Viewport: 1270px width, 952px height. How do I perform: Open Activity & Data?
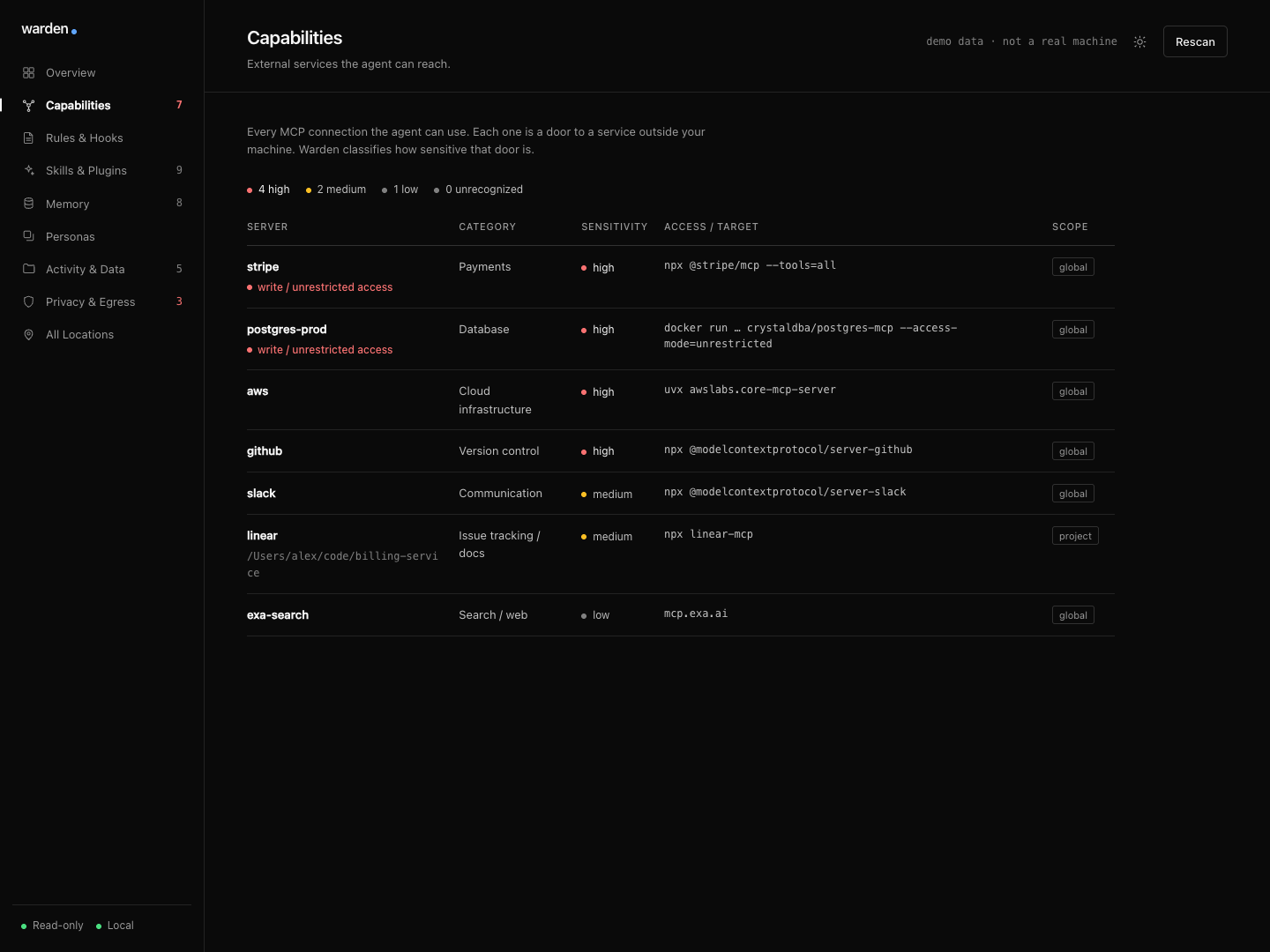pos(102,269)
